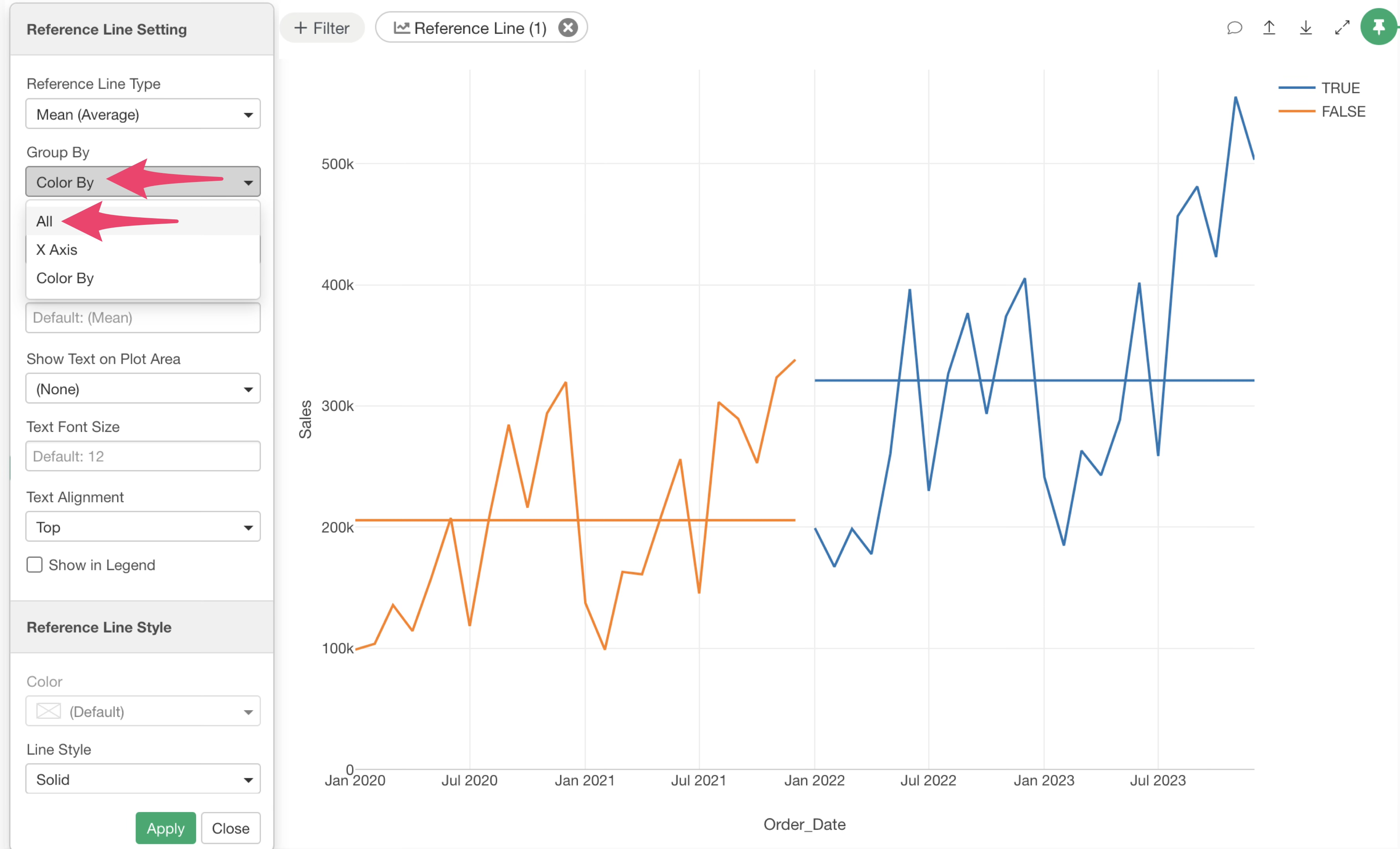
Task: Select All in the Group By list
Action: click(44, 221)
